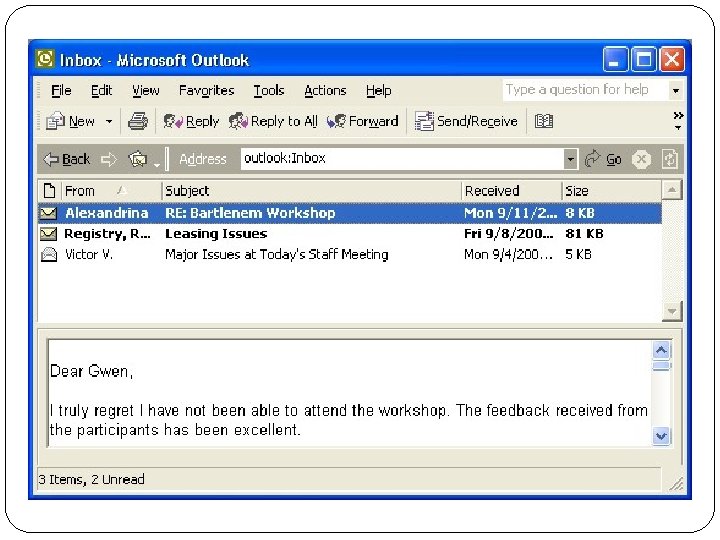Click Send/Receive button
720x540 pixels.
[x=466, y=121]
